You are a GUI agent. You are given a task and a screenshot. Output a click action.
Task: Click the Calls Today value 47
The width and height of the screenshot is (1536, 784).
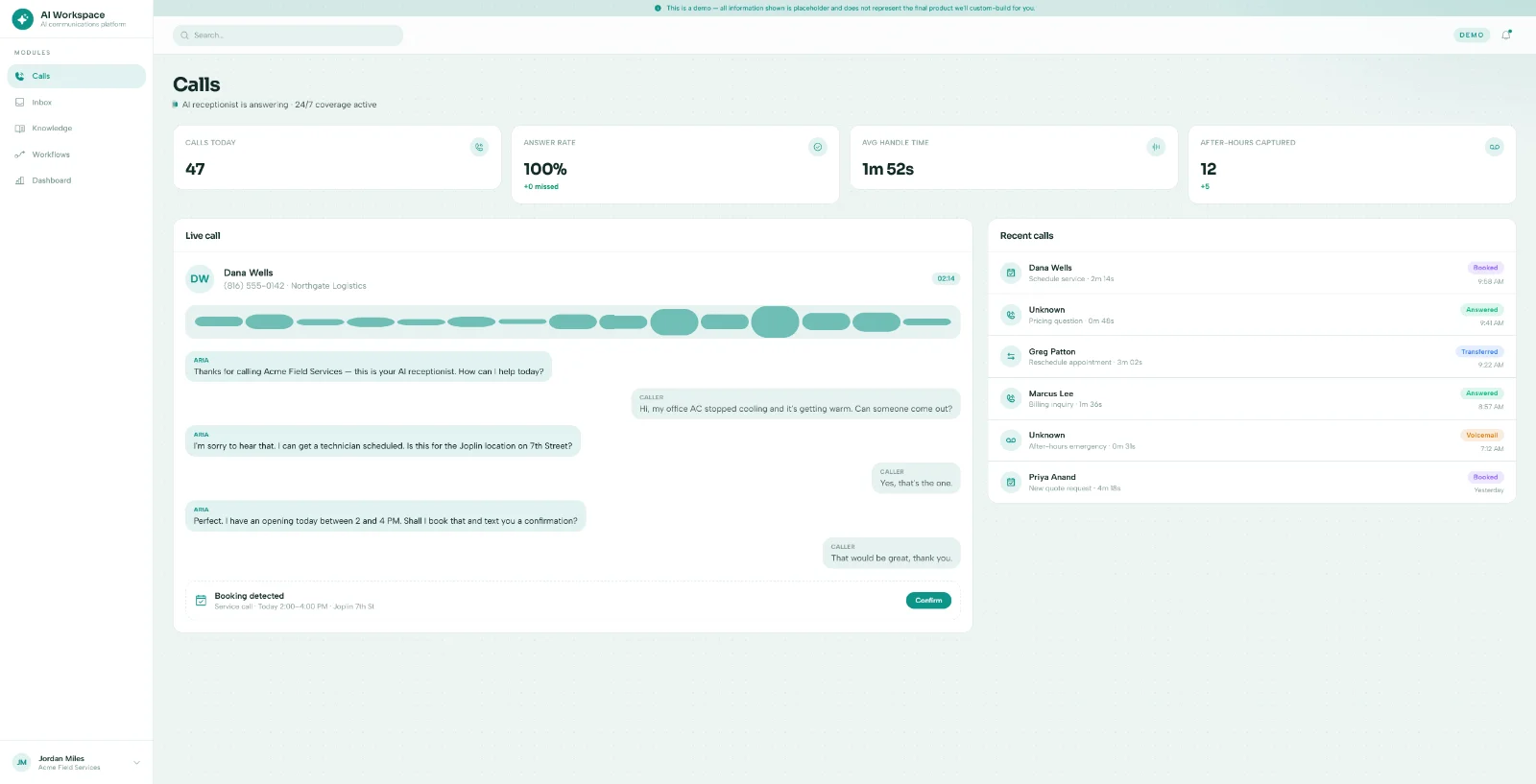195,169
